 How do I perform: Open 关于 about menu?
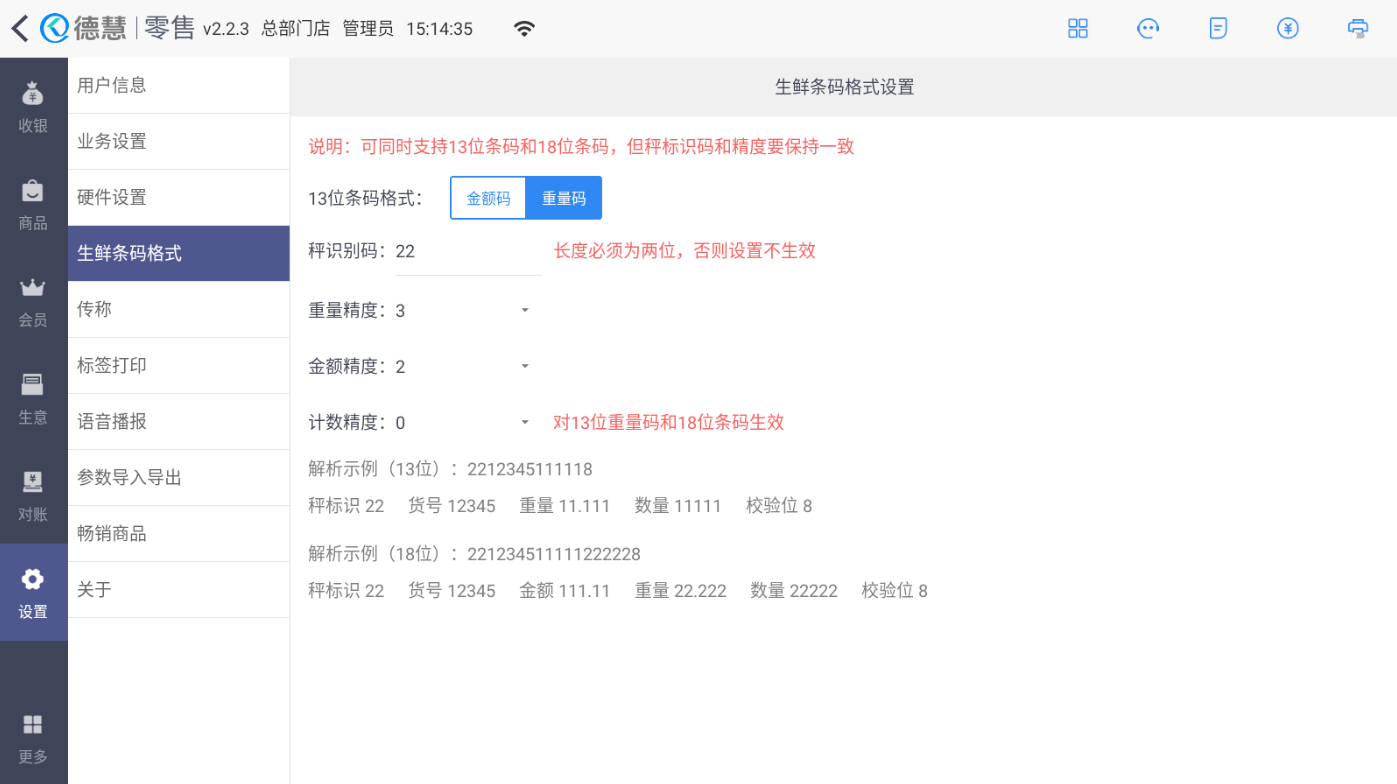pos(179,589)
